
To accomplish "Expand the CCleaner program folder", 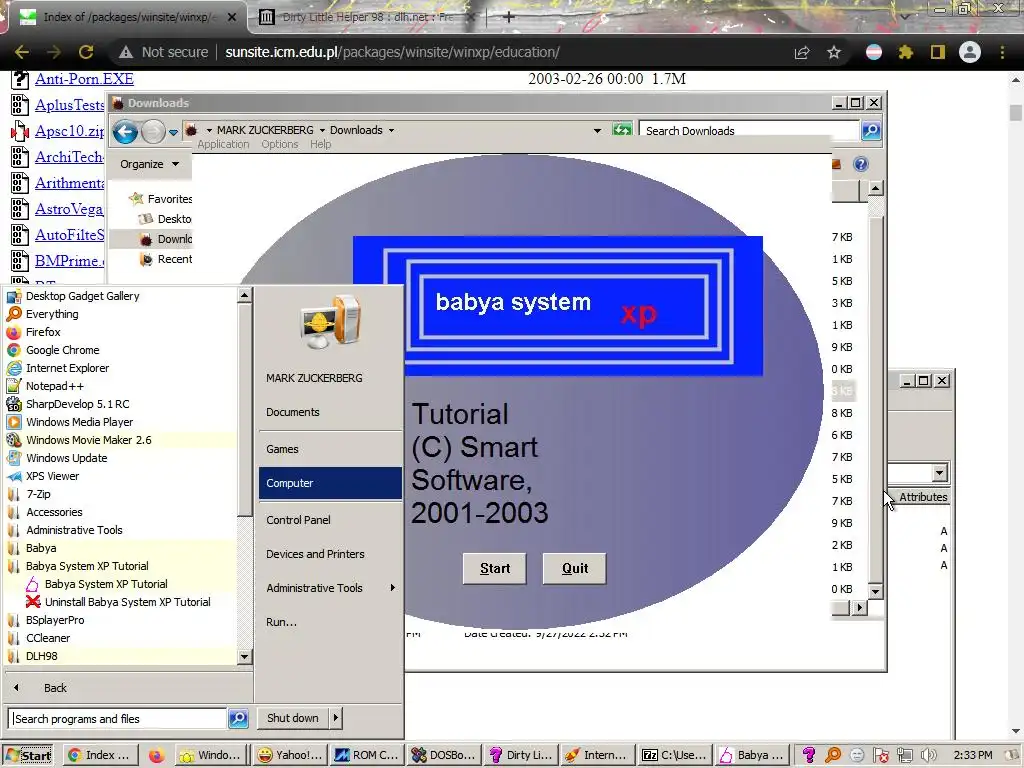I will (x=48, y=638).
